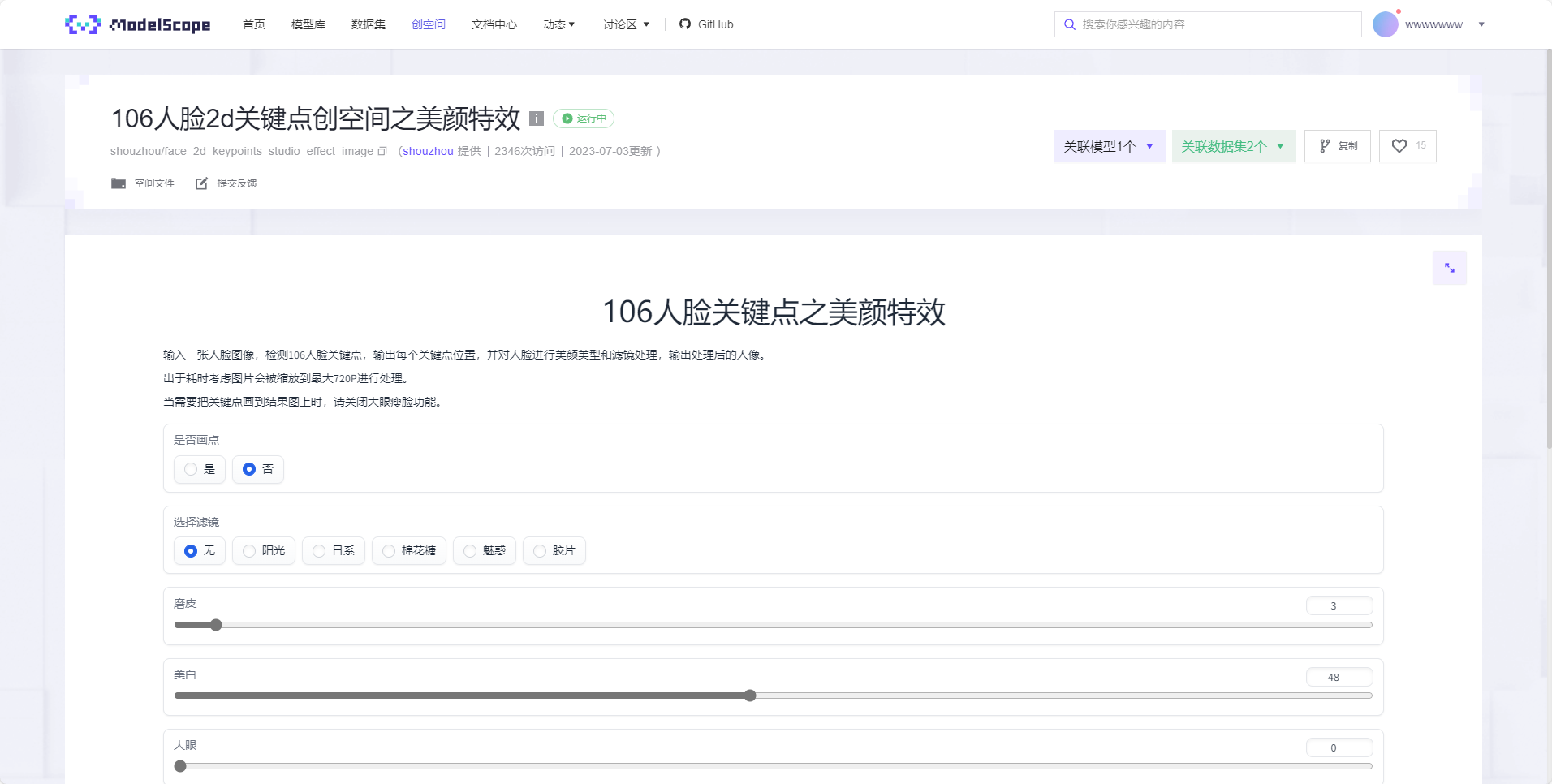
Task: Click the search magnifier icon
Action: 1070,24
